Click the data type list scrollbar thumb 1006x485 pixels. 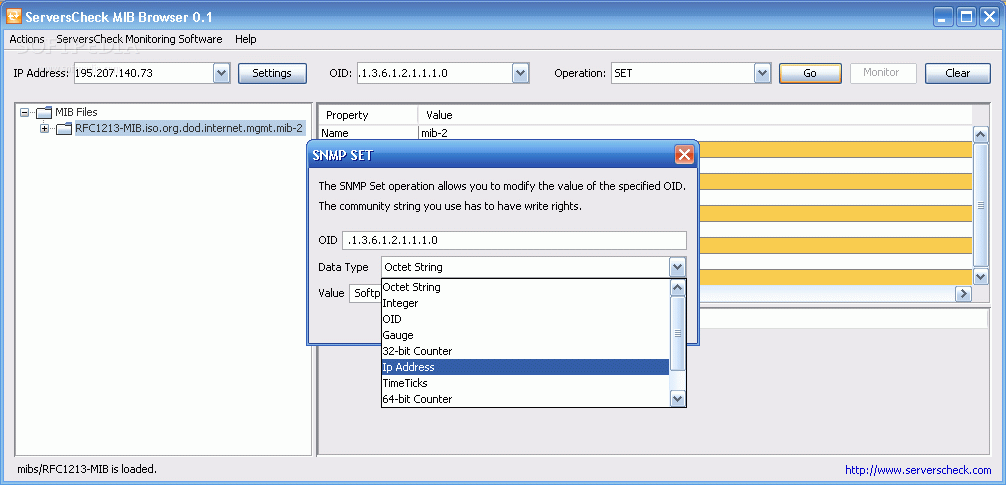(x=678, y=334)
